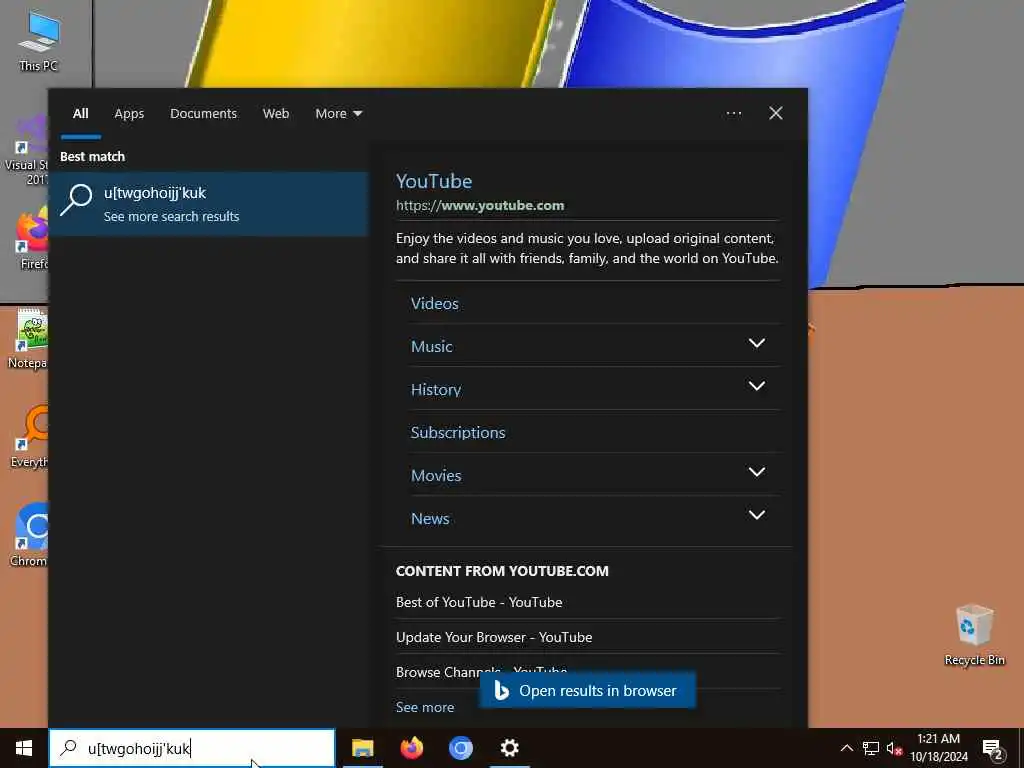Image resolution: width=1024 pixels, height=768 pixels.
Task: Open the Notepad++ desktop shortcut
Action: [x=27, y=338]
